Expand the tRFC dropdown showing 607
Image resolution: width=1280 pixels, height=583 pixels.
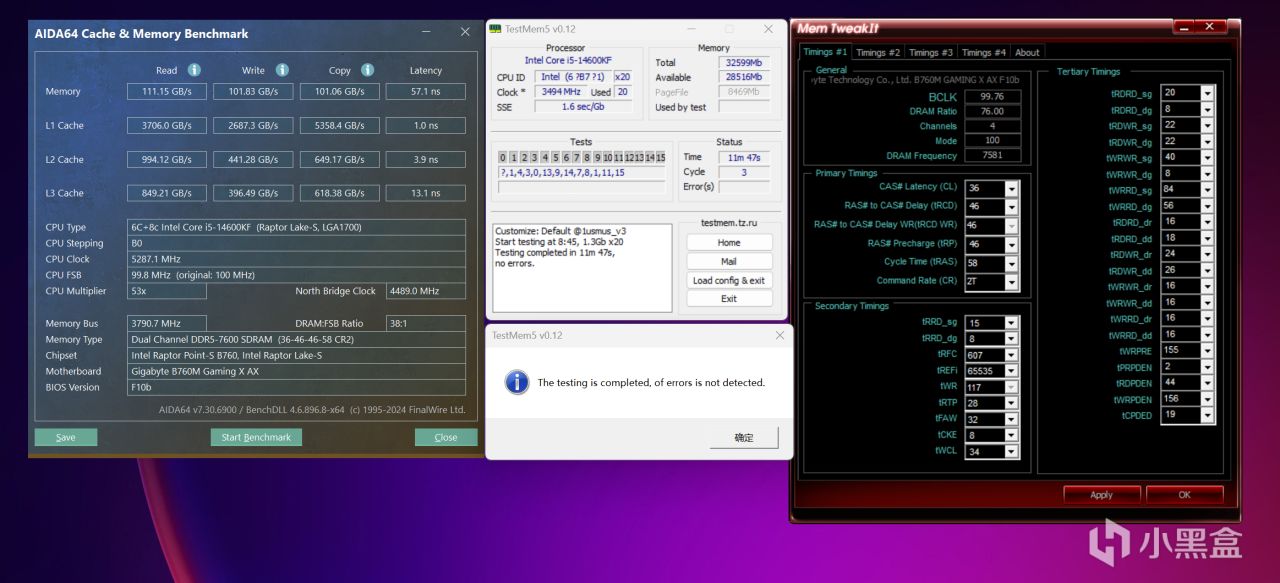click(x=1012, y=355)
